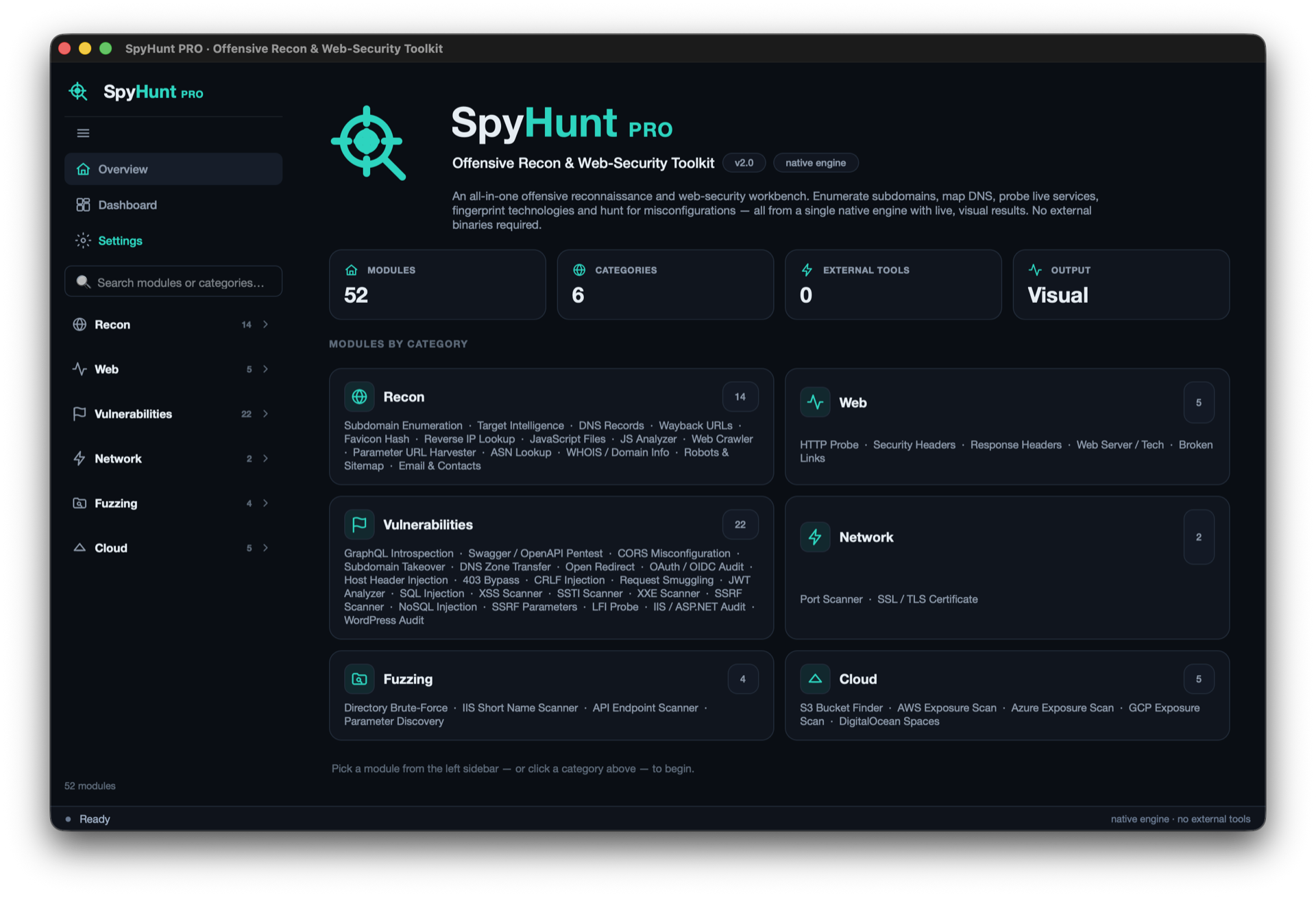Expand the Web category chevron

(265, 369)
